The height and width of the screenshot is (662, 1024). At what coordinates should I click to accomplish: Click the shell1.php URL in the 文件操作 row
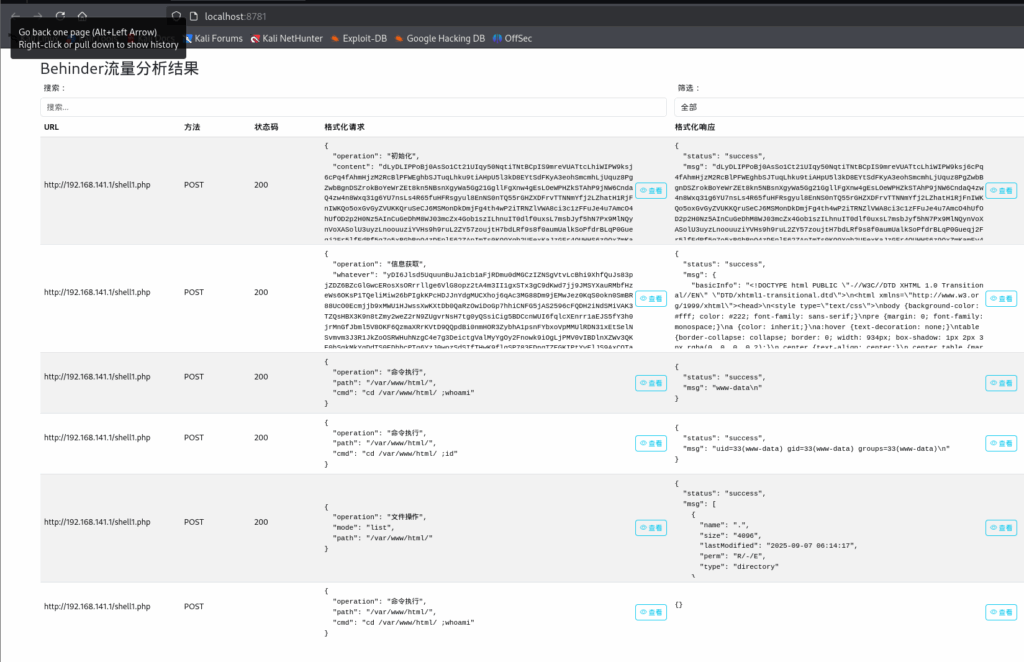point(97,522)
